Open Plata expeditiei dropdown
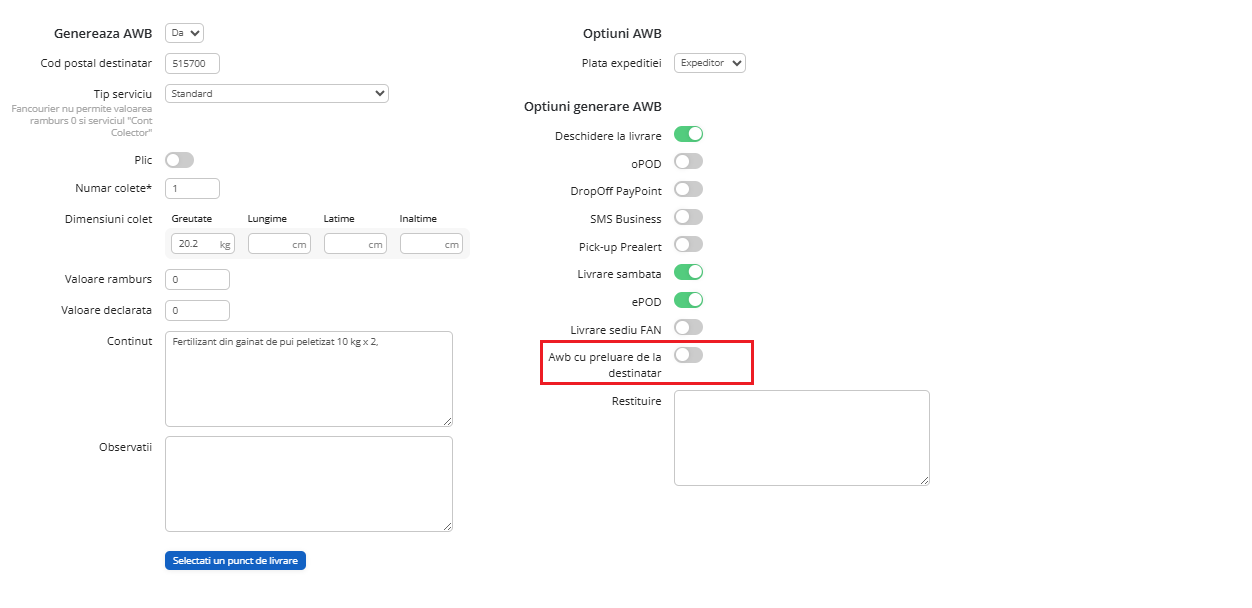 pyautogui.click(x=709, y=63)
